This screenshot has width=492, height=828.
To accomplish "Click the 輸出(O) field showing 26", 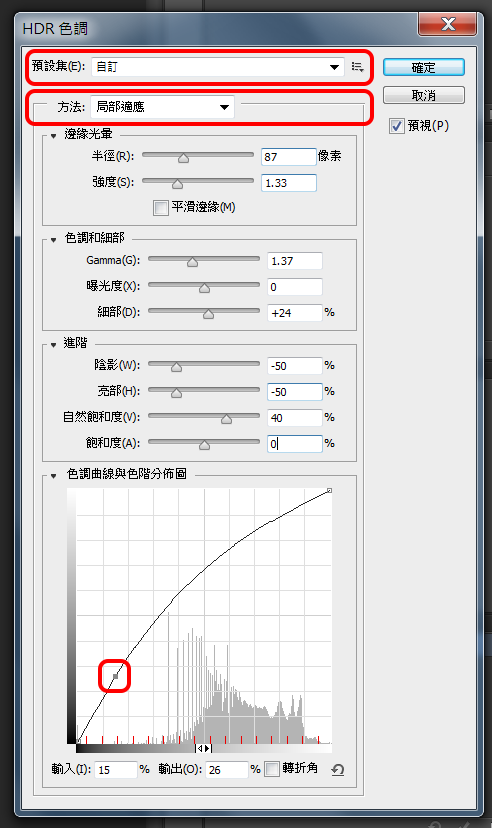I will pyautogui.click(x=227, y=770).
